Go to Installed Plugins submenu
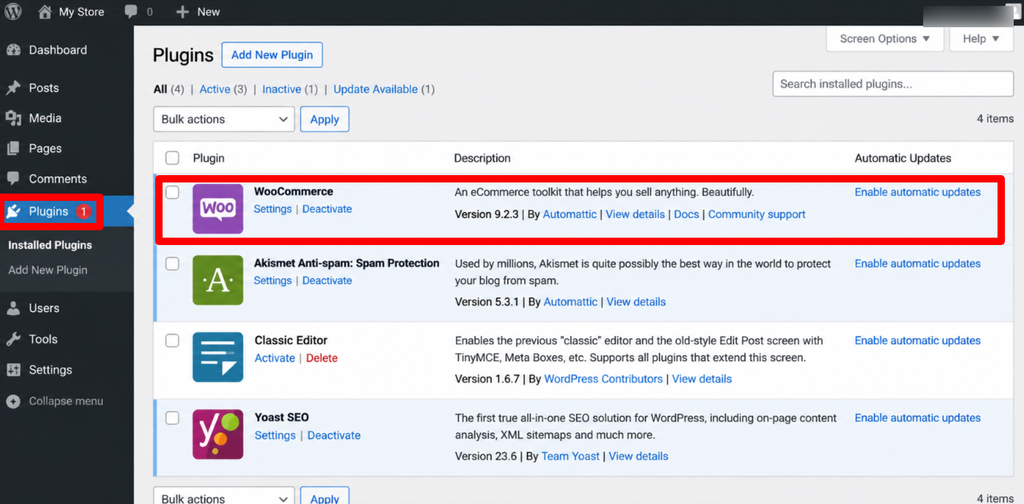 tap(50, 245)
